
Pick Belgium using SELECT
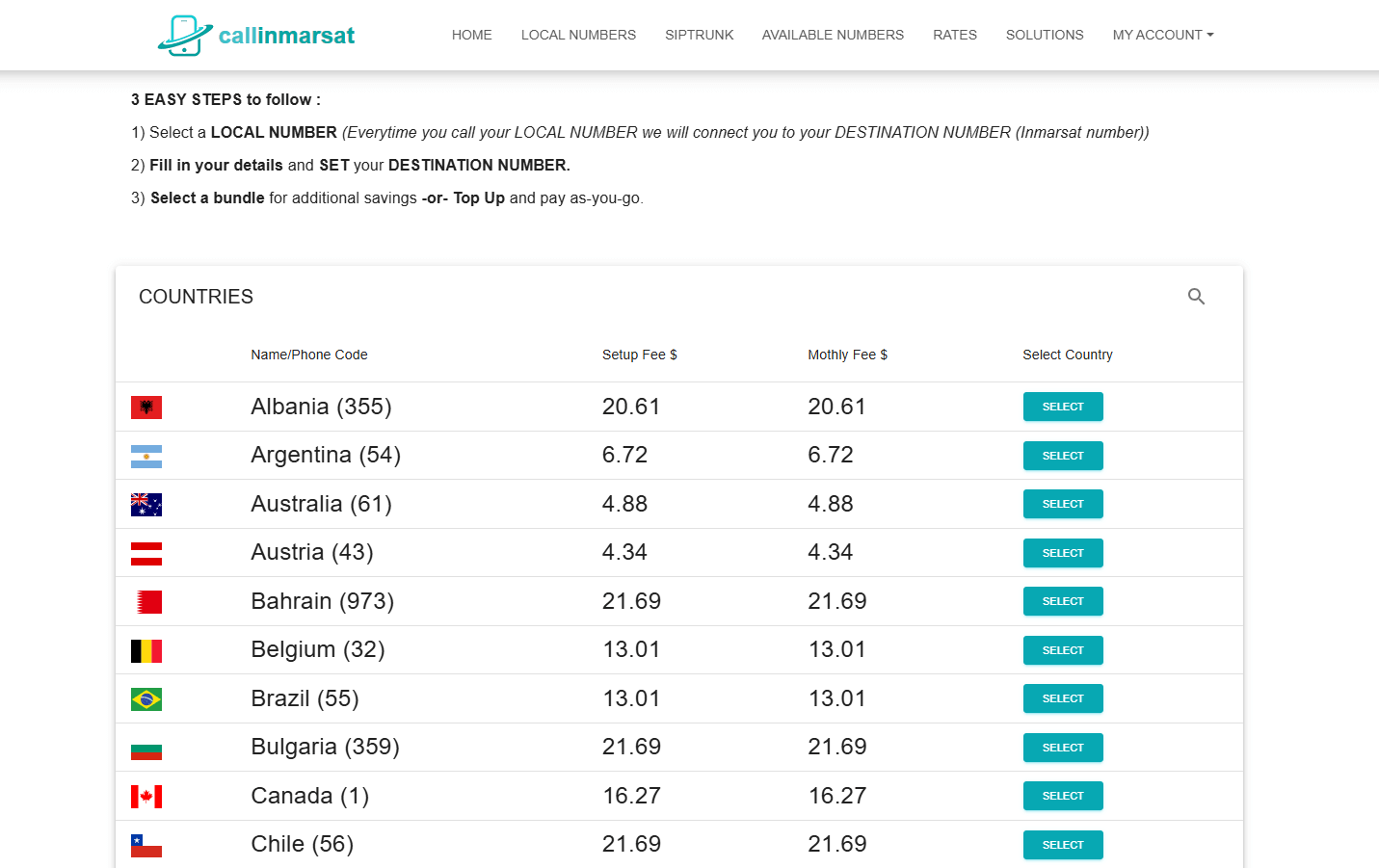[1063, 650]
